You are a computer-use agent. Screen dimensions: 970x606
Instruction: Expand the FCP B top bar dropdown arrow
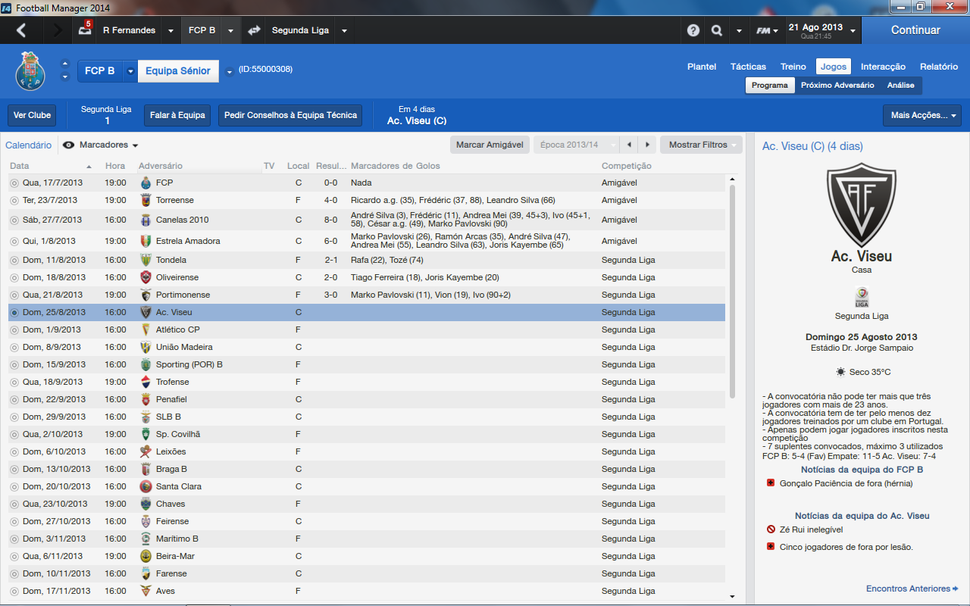[x=230, y=30]
